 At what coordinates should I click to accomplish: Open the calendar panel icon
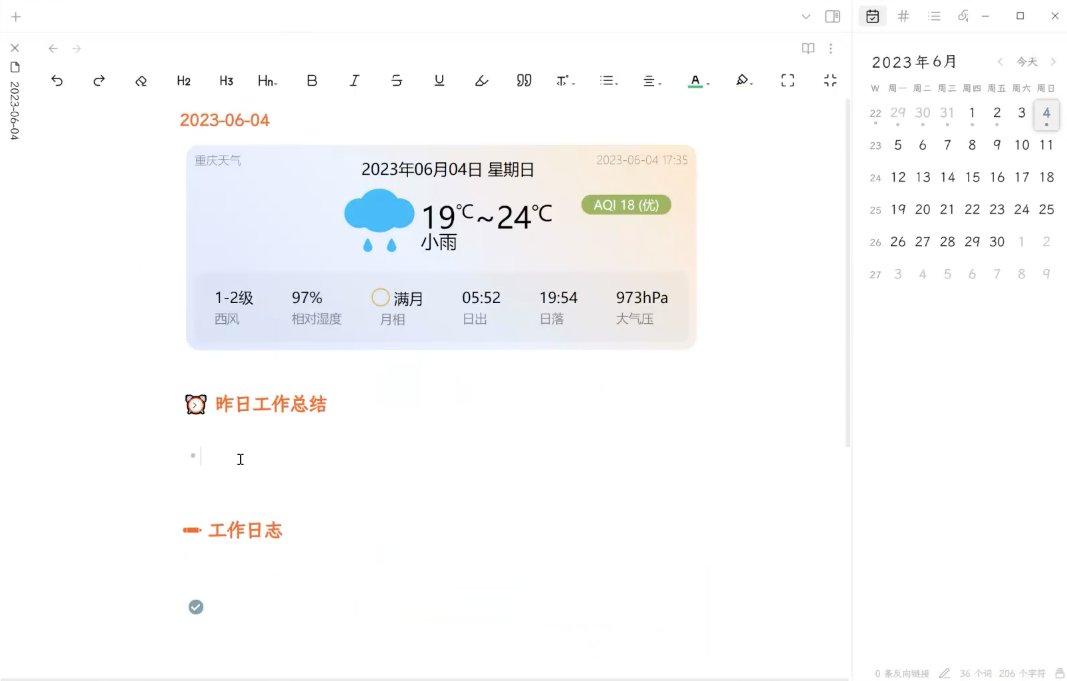pos(873,16)
